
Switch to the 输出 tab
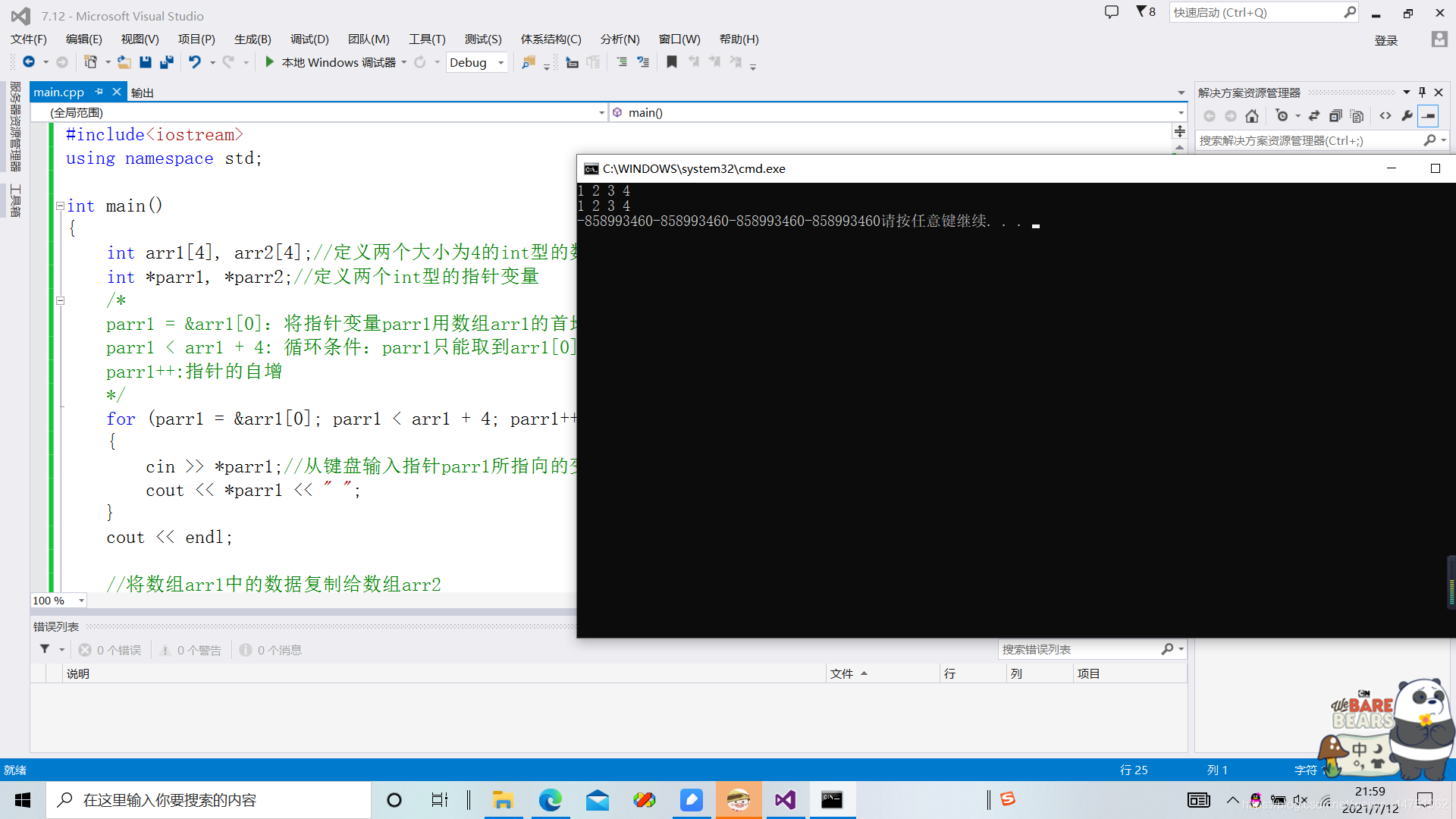click(142, 93)
